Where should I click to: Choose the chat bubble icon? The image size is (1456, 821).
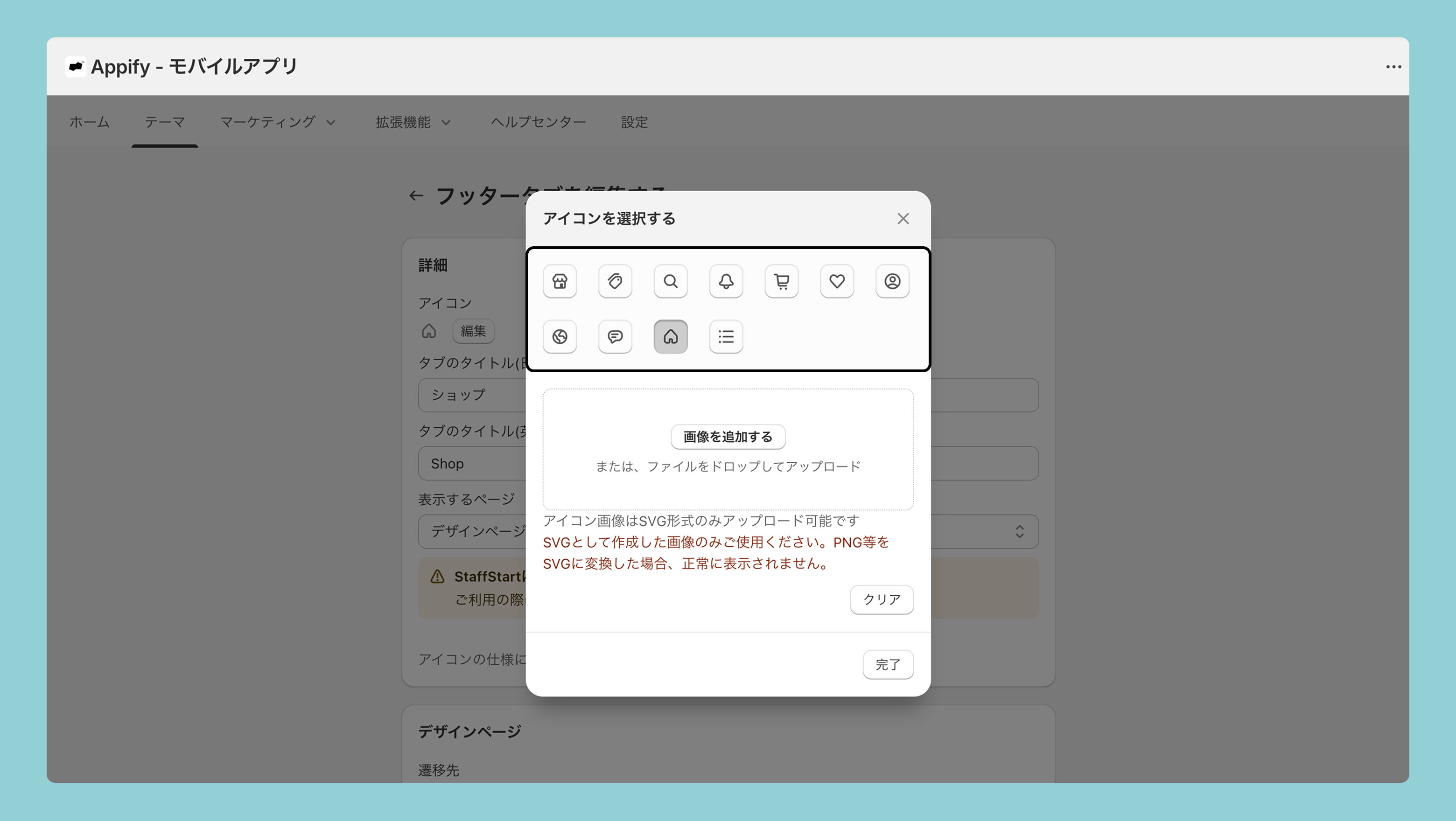[x=615, y=337]
